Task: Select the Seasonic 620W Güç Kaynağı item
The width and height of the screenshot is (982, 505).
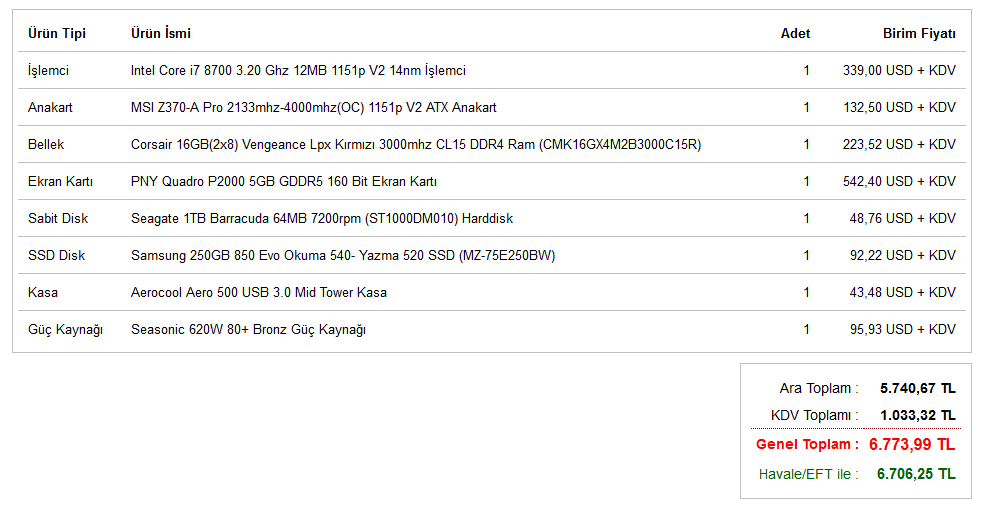Action: pyautogui.click(x=248, y=330)
